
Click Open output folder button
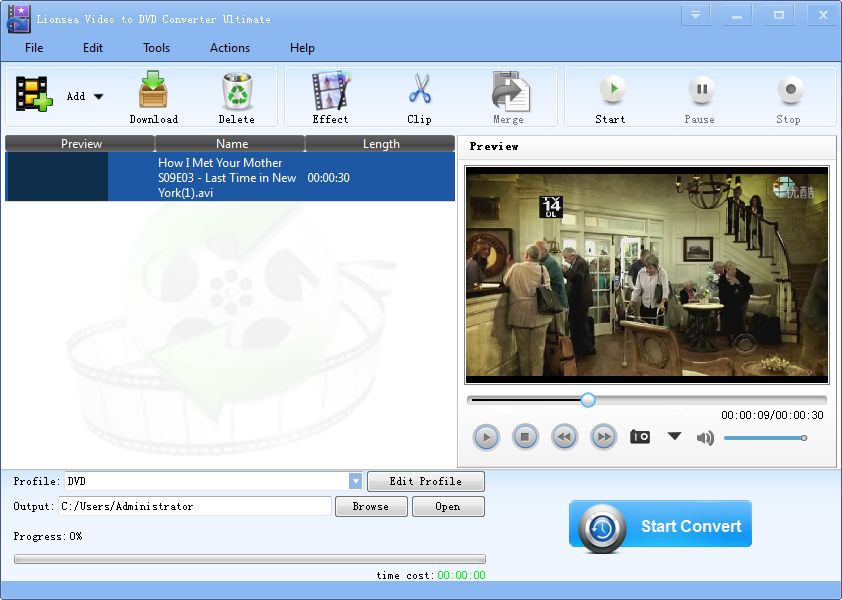(x=448, y=507)
